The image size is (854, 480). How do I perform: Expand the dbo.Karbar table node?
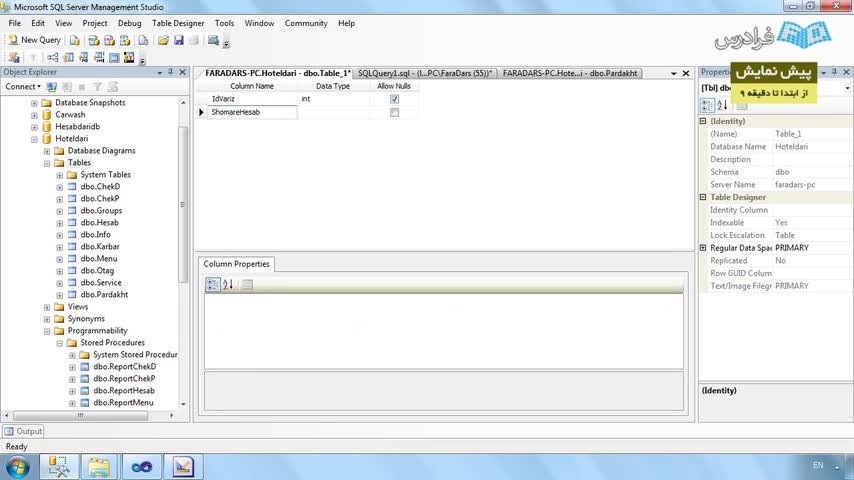coord(59,247)
